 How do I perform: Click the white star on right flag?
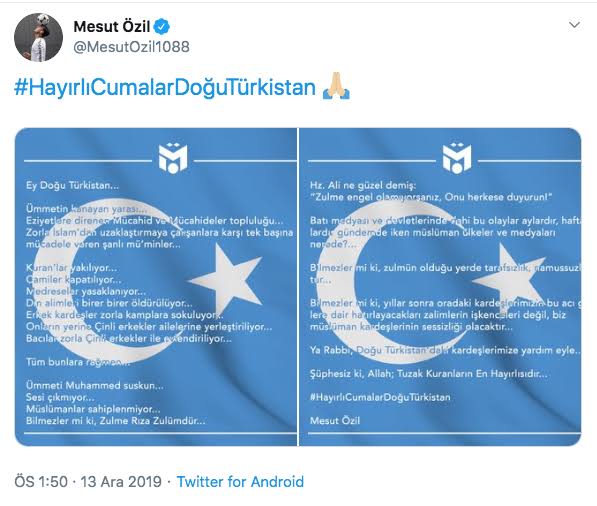coord(509,281)
